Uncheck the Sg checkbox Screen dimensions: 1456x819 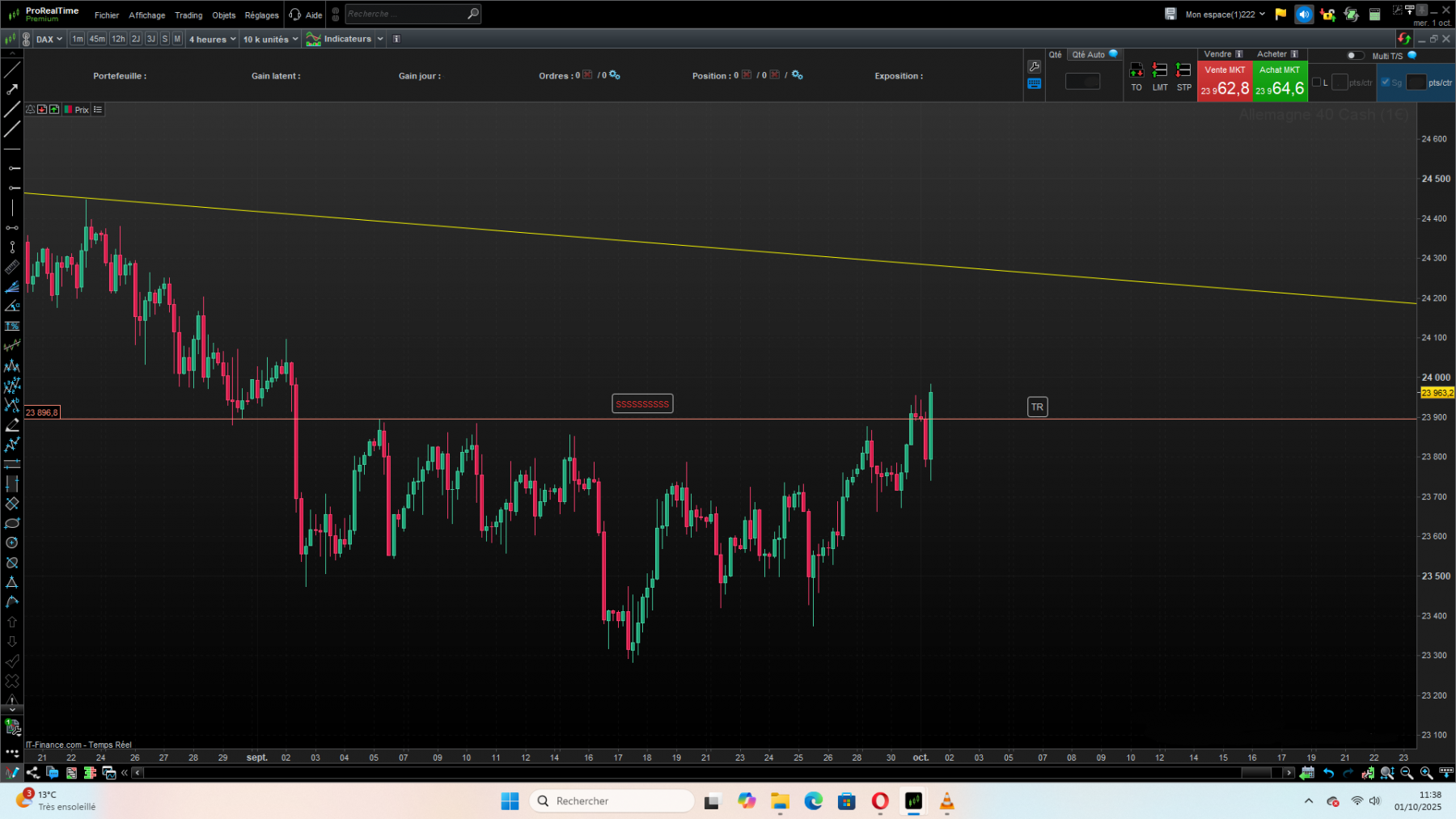(x=1385, y=82)
